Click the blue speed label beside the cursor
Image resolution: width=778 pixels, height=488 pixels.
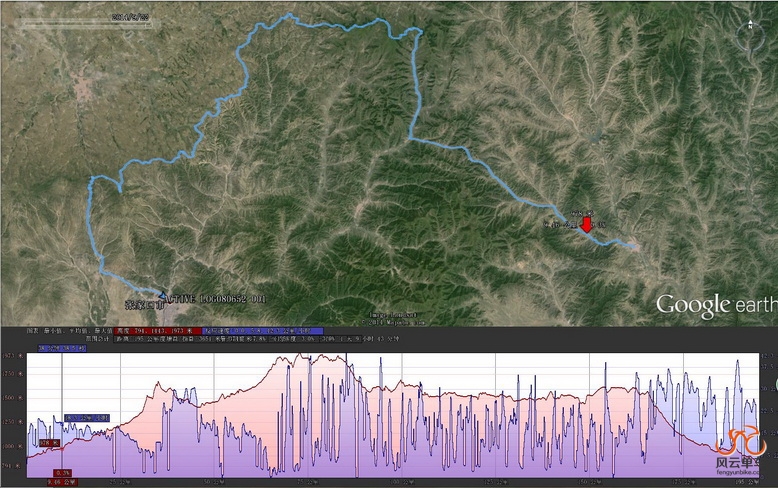(87, 417)
